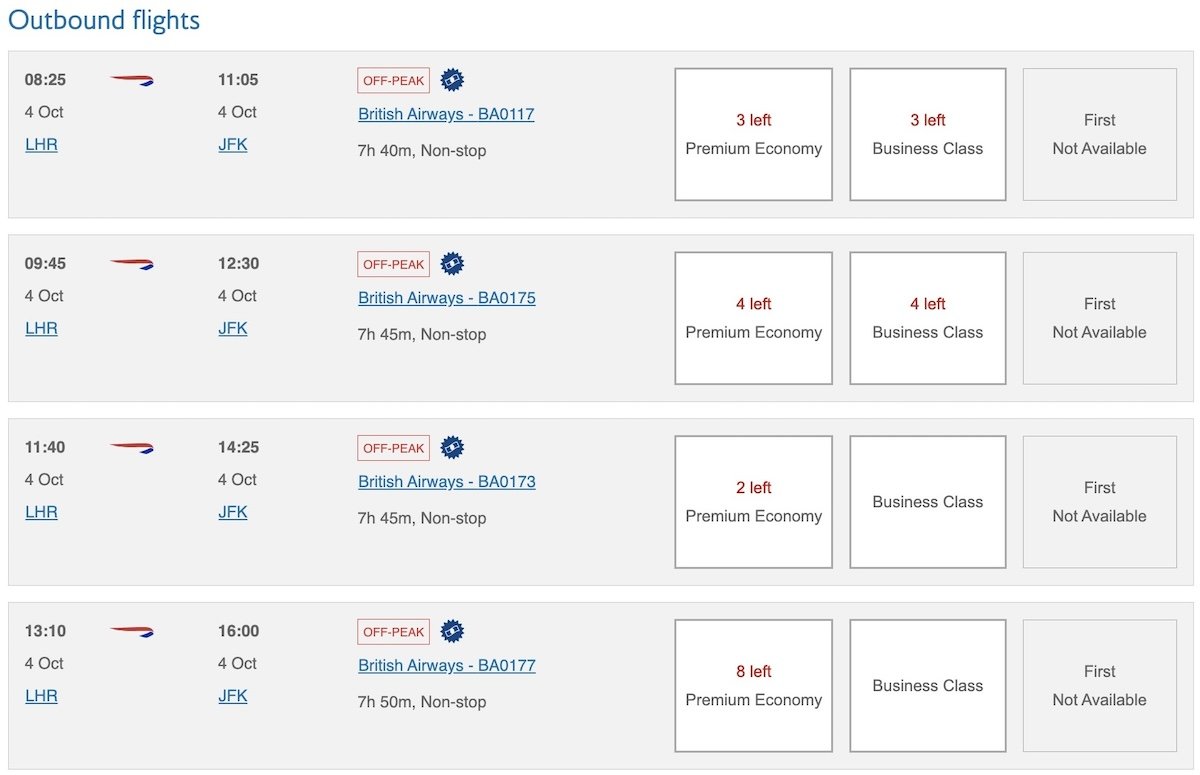Click British Airways logo on 08:25 flight
This screenshot has height=775, width=1200.
pos(132,80)
